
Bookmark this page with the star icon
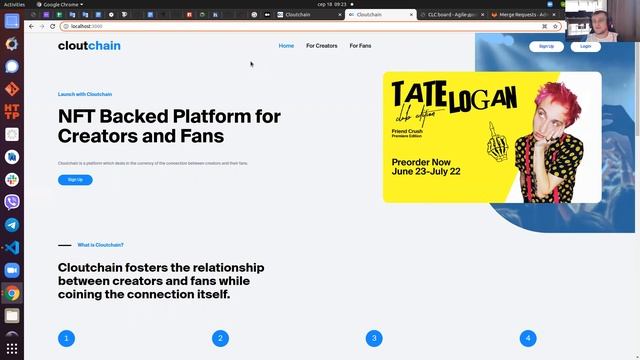point(555,26)
